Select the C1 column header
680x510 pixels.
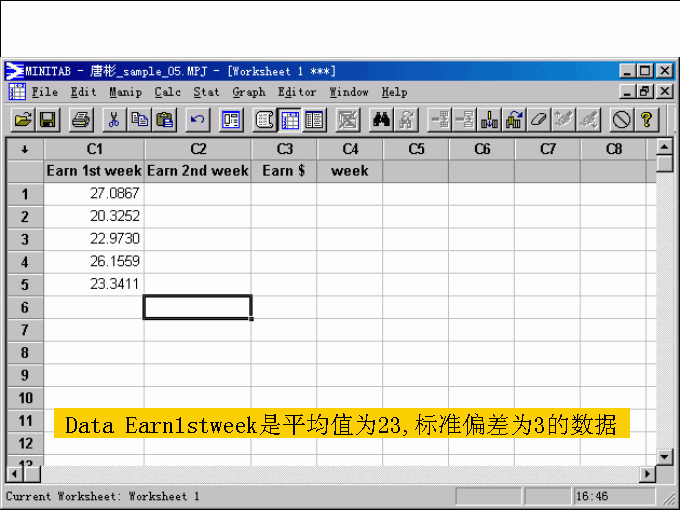94,149
